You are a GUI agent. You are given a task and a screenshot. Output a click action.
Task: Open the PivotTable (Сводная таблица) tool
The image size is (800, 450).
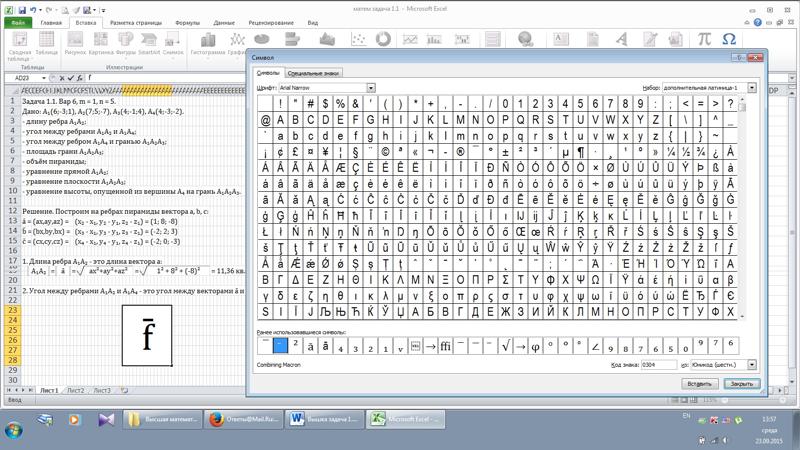pos(20,46)
